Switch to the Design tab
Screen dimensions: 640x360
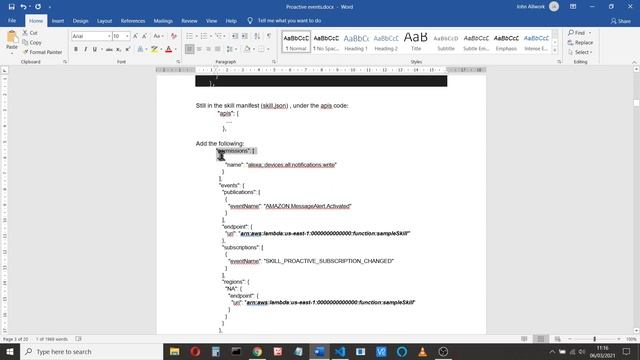pyautogui.click(x=80, y=20)
